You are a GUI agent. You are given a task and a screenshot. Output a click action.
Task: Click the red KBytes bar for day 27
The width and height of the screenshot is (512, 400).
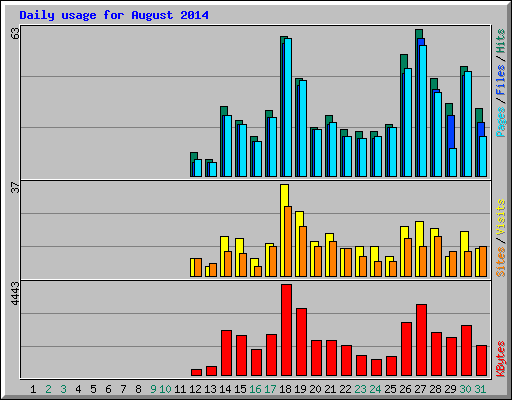click(421, 340)
